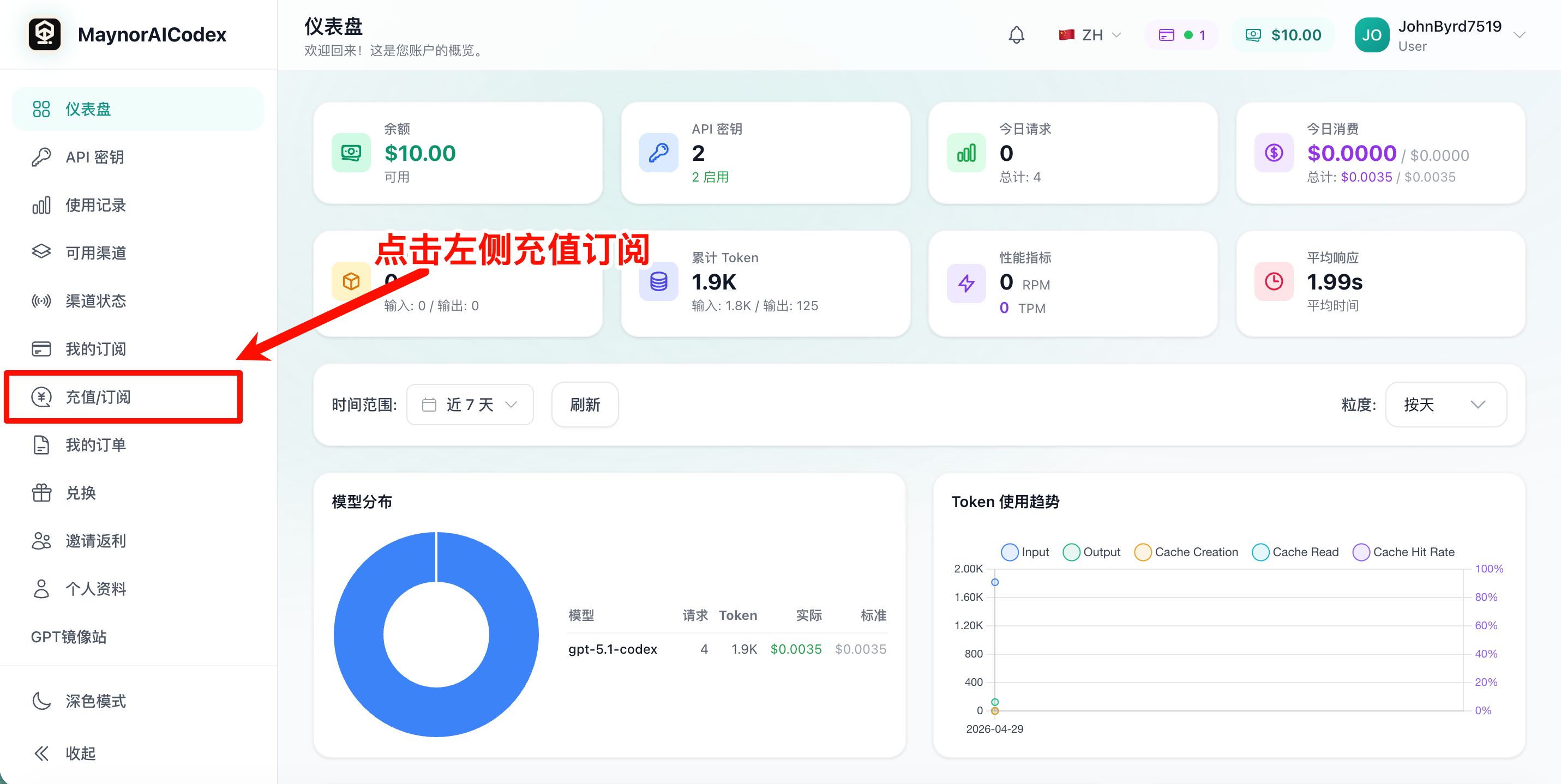Expand the ZH language dropdown
This screenshot has width=1561, height=784.
[x=1090, y=35]
